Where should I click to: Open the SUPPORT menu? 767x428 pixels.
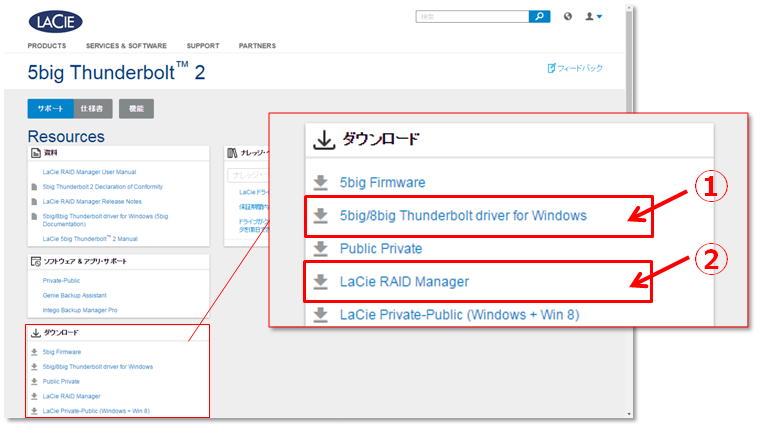[203, 45]
